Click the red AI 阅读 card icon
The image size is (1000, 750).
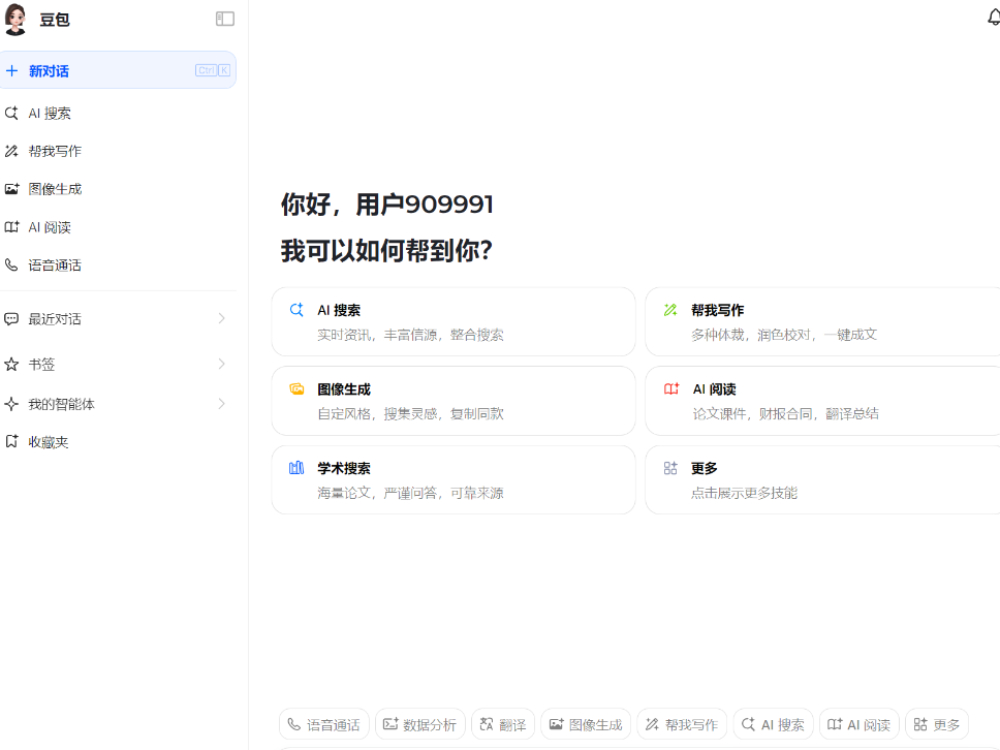(x=671, y=389)
